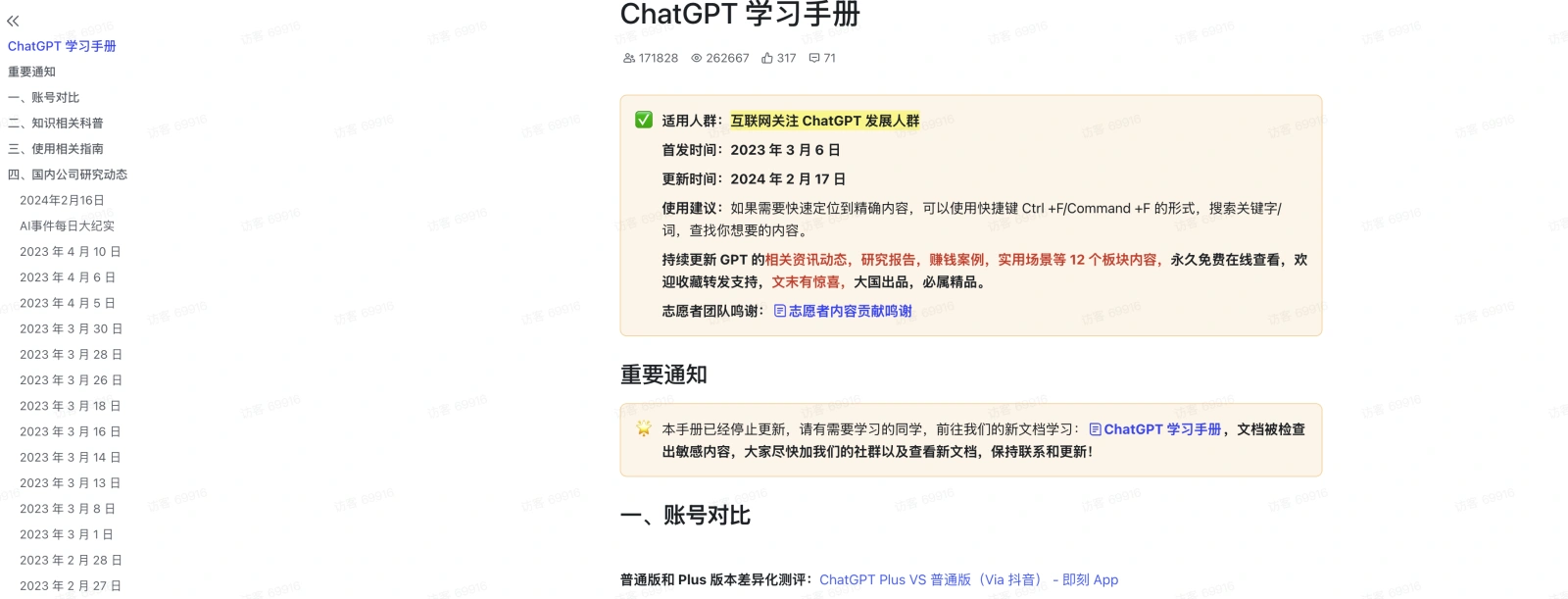The width and height of the screenshot is (1568, 599).
Task: Select 四、国内公司研究动态 in outline
Action: click(x=68, y=175)
